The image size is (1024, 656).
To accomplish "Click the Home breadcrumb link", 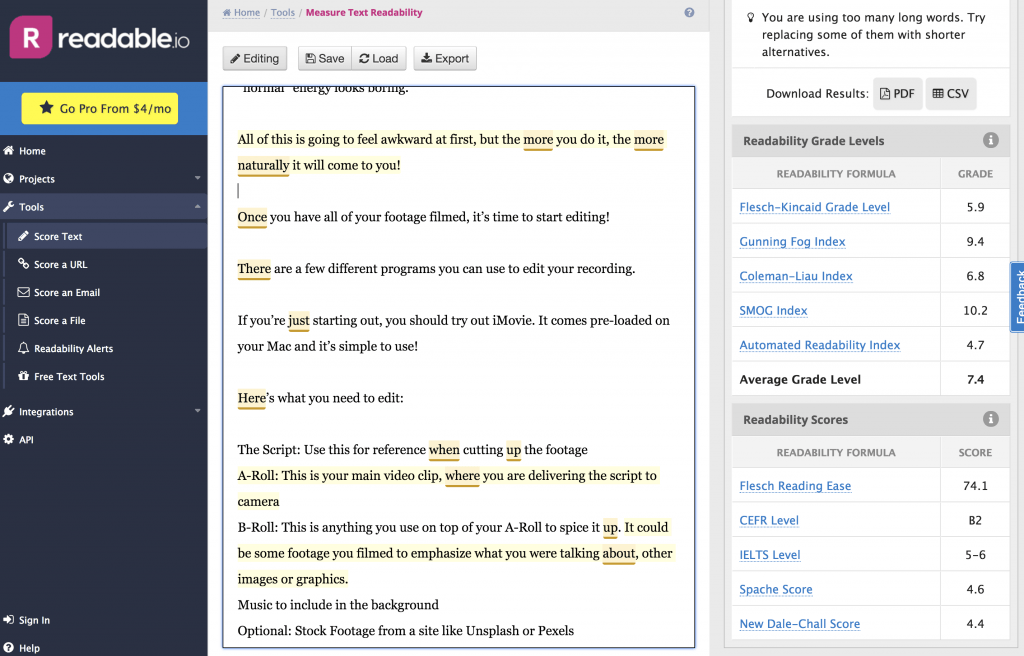I will [x=241, y=12].
